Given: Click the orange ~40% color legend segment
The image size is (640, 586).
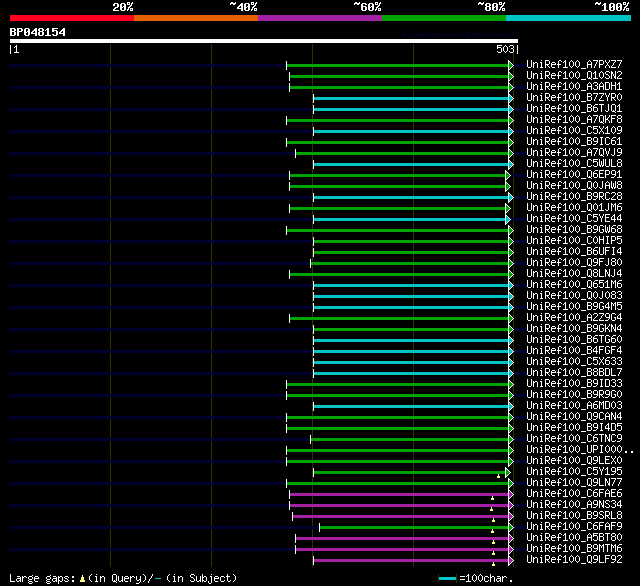Looking at the screenshot, I should 196,18.
